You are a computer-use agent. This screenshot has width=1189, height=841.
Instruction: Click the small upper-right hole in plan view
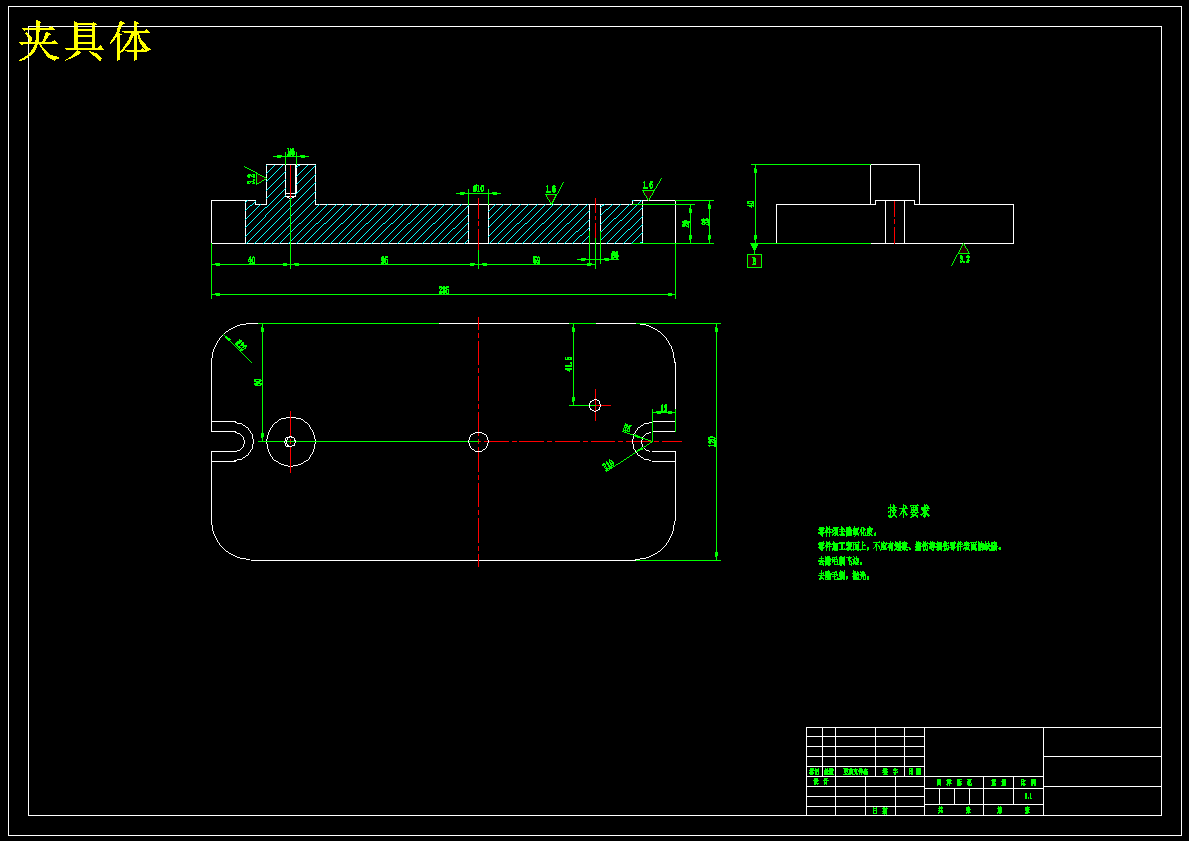coord(594,405)
